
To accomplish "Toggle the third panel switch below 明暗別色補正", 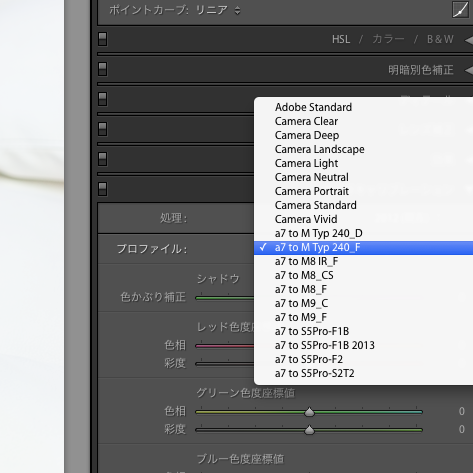I will point(103,159).
